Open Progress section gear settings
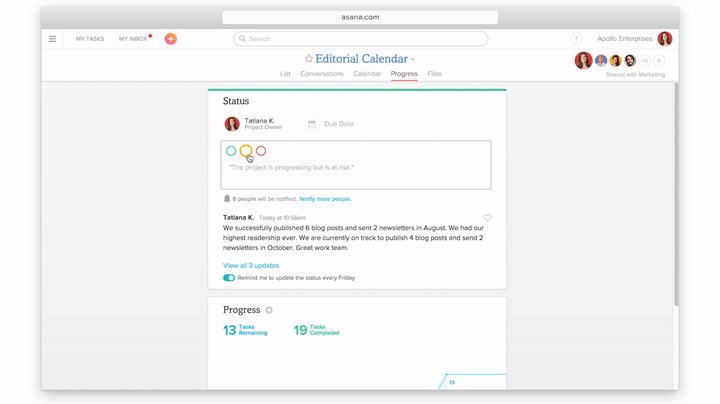The width and height of the screenshot is (720, 404). coord(269,310)
